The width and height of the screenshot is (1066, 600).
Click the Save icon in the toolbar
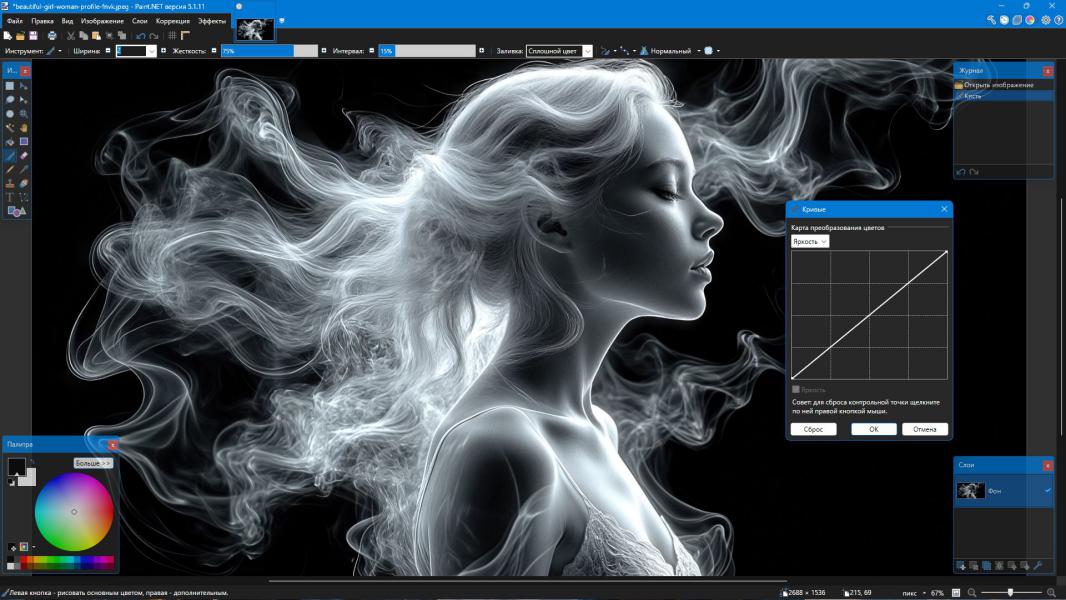(x=33, y=36)
